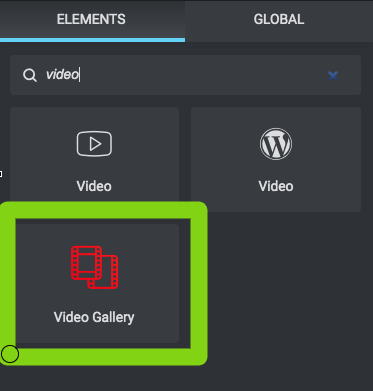This screenshot has width=373, height=391.
Task: Select the WordPress Video widget
Action: (276, 159)
